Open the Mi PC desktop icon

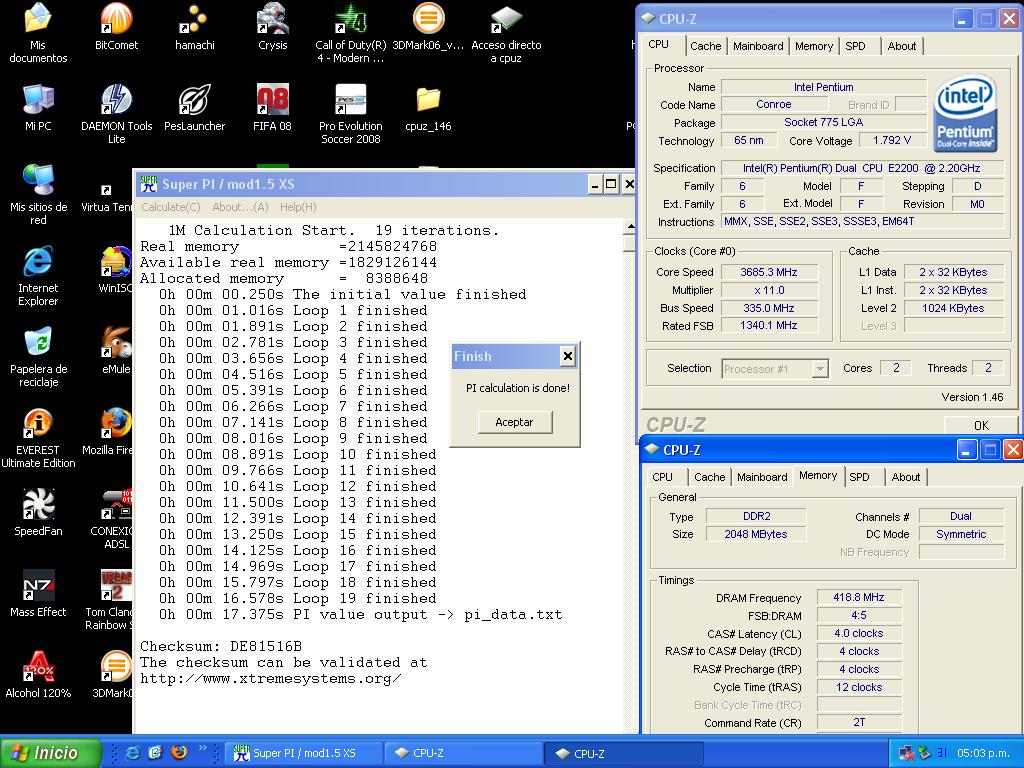(38, 108)
